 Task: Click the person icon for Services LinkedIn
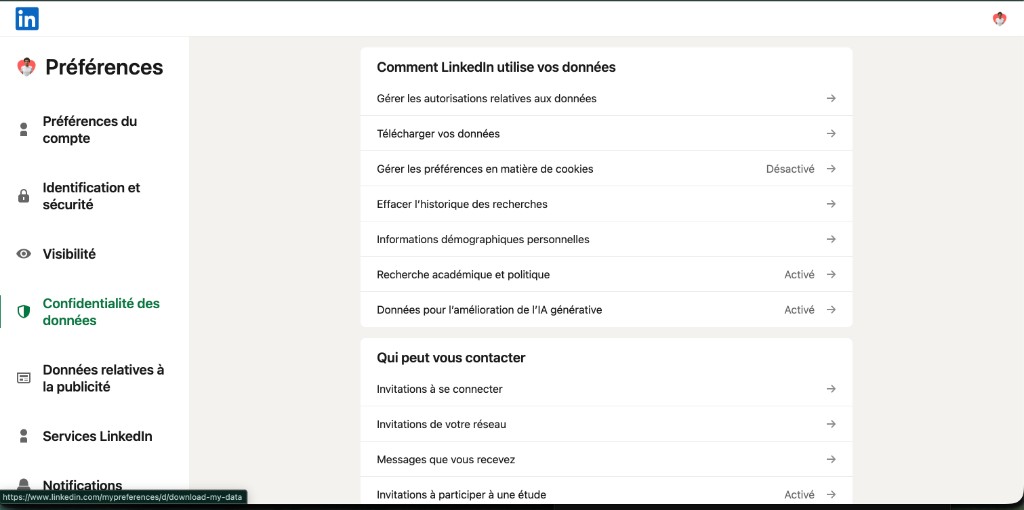24,436
